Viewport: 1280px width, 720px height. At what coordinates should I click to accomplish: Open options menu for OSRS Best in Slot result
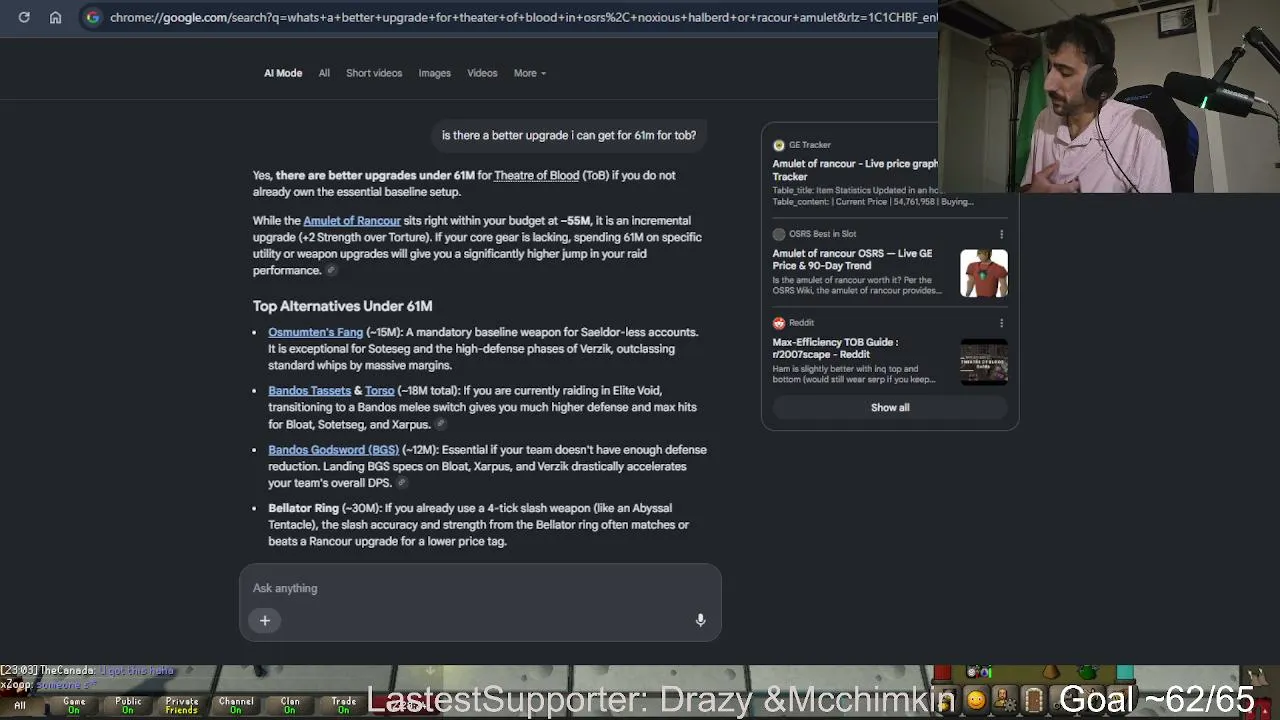point(1001,235)
